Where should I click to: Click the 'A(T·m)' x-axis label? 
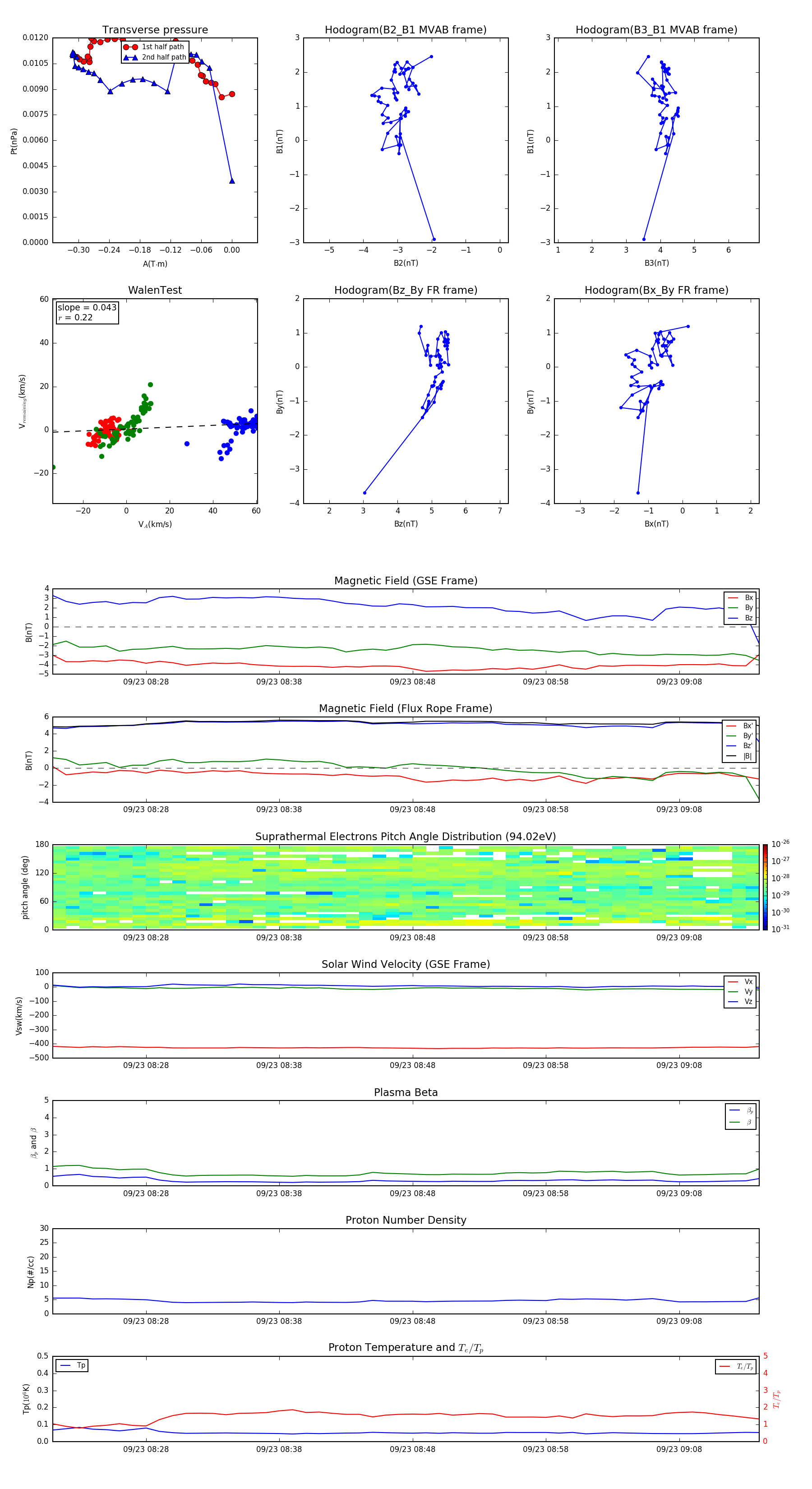[155, 264]
